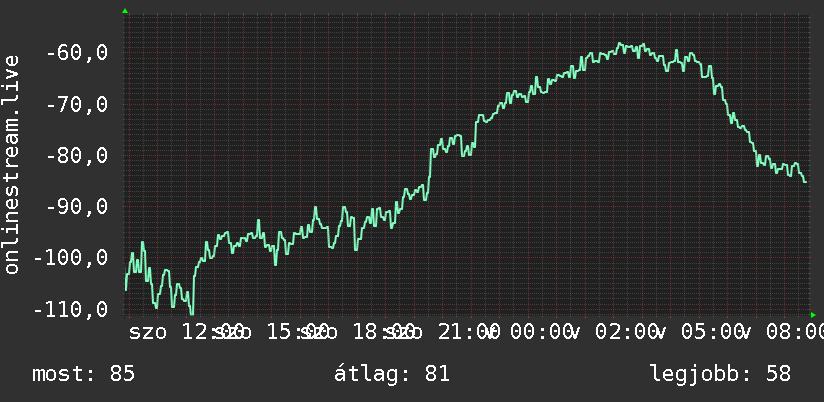Click the green arrow ending the x-axis
Image resolution: width=824 pixels, height=402 pixels.
coord(813,315)
